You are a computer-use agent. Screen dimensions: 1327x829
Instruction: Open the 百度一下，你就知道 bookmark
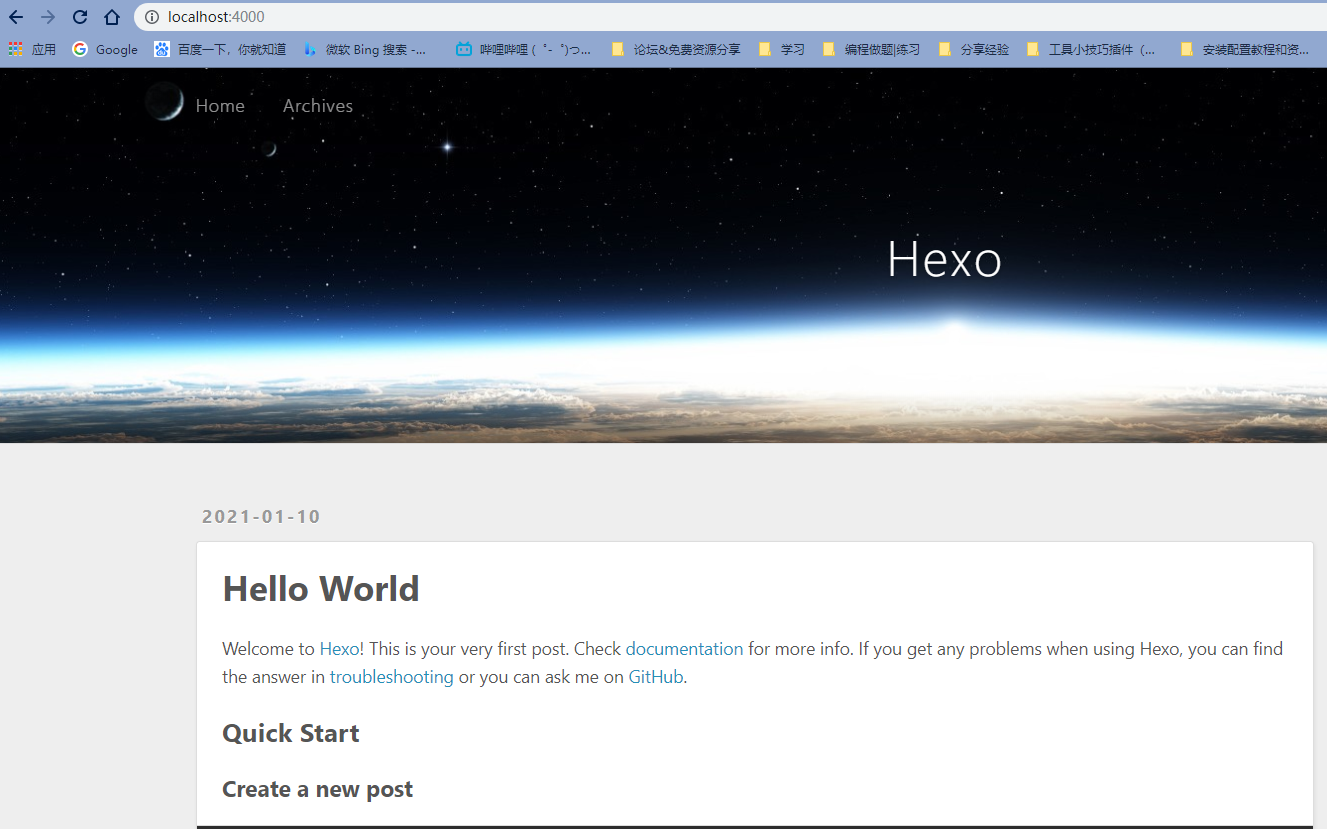click(x=220, y=49)
